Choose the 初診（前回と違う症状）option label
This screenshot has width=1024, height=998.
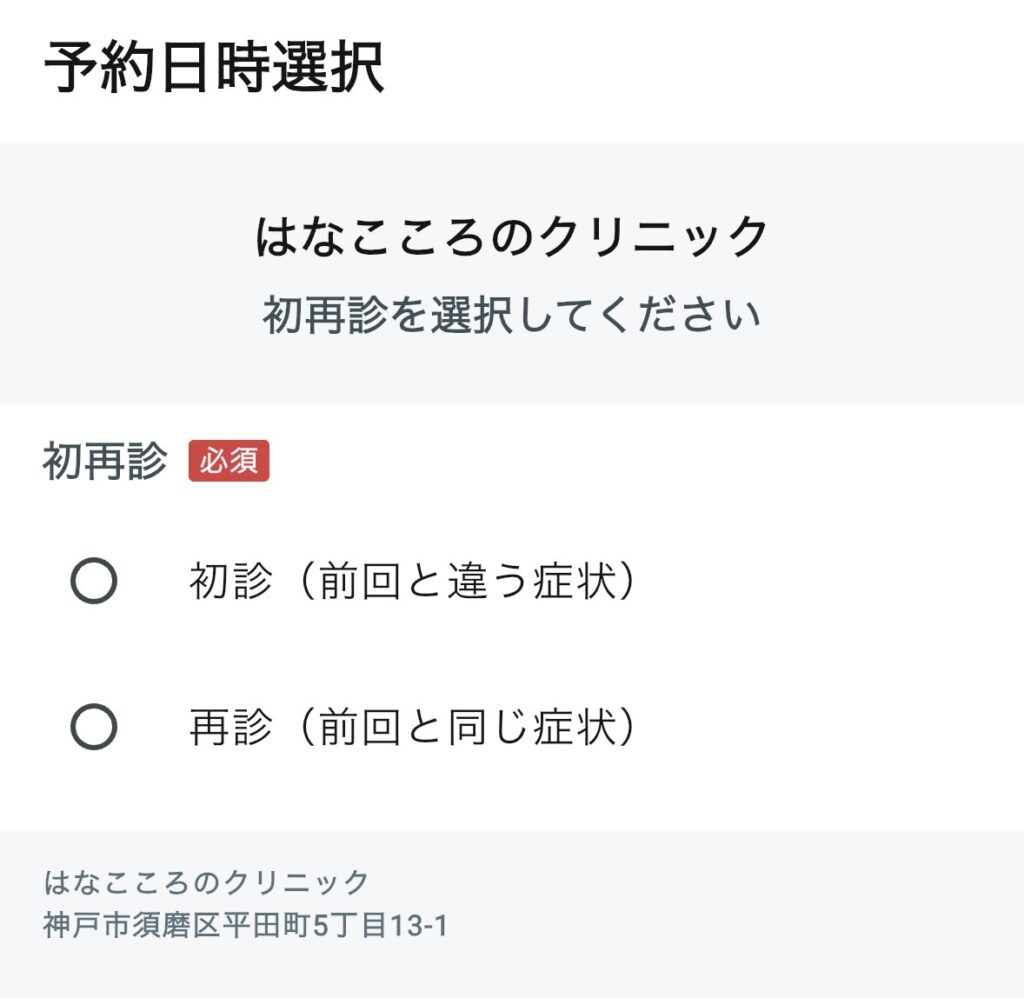412,582
